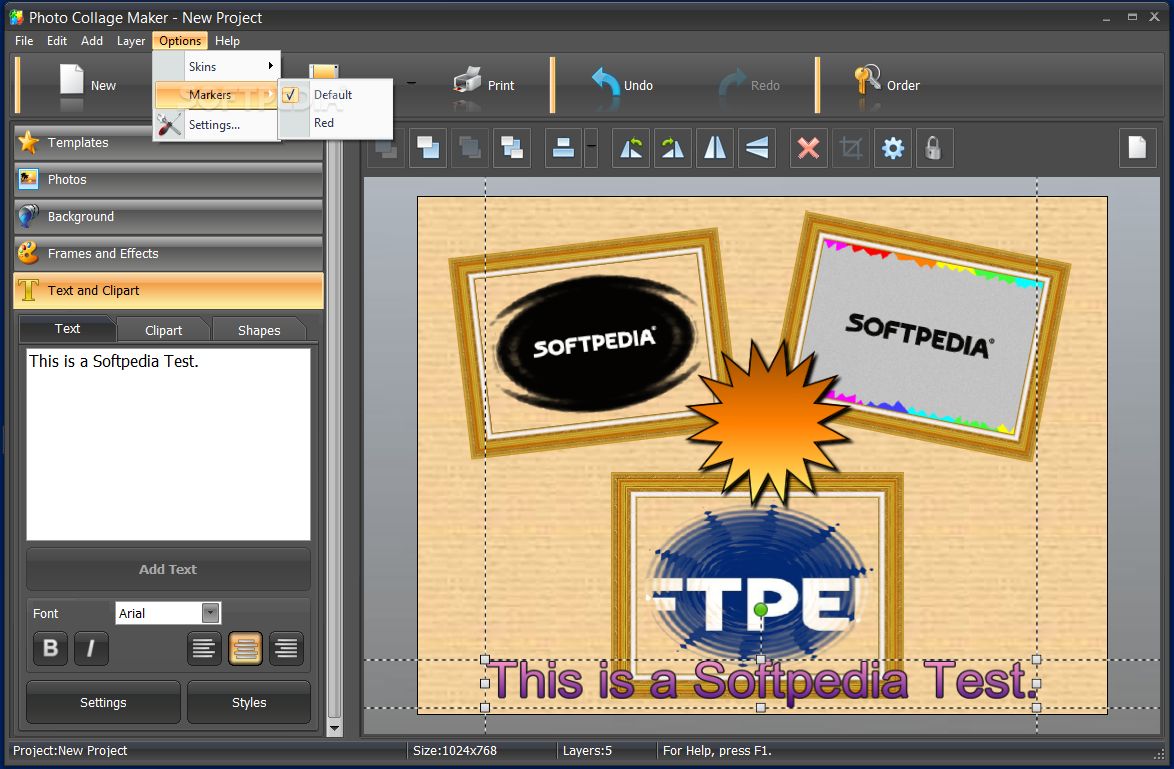Click the Markers menu entry

[217, 95]
